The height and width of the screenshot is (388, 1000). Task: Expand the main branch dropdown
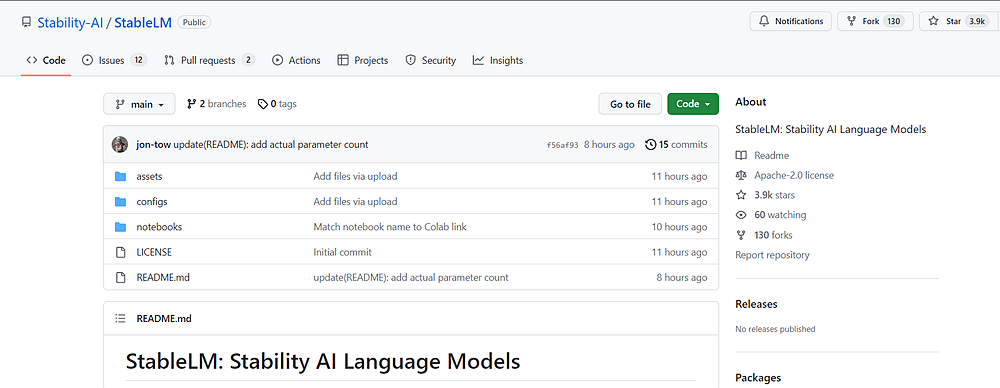(139, 104)
